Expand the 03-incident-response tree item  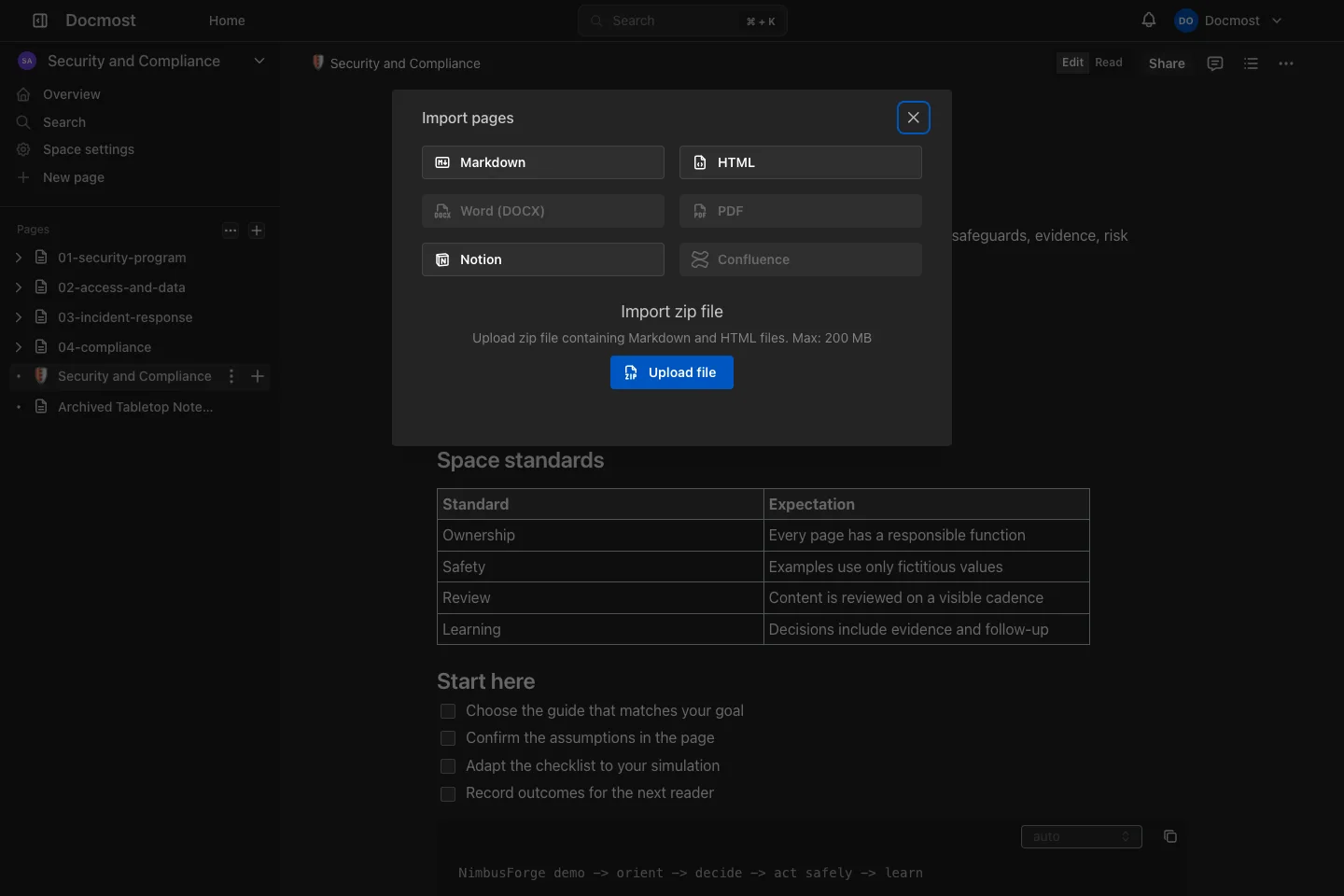pyautogui.click(x=19, y=317)
